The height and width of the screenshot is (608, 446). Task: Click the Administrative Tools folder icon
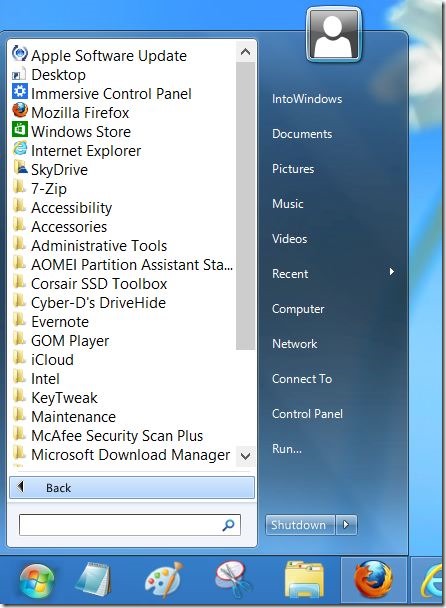click(x=19, y=244)
